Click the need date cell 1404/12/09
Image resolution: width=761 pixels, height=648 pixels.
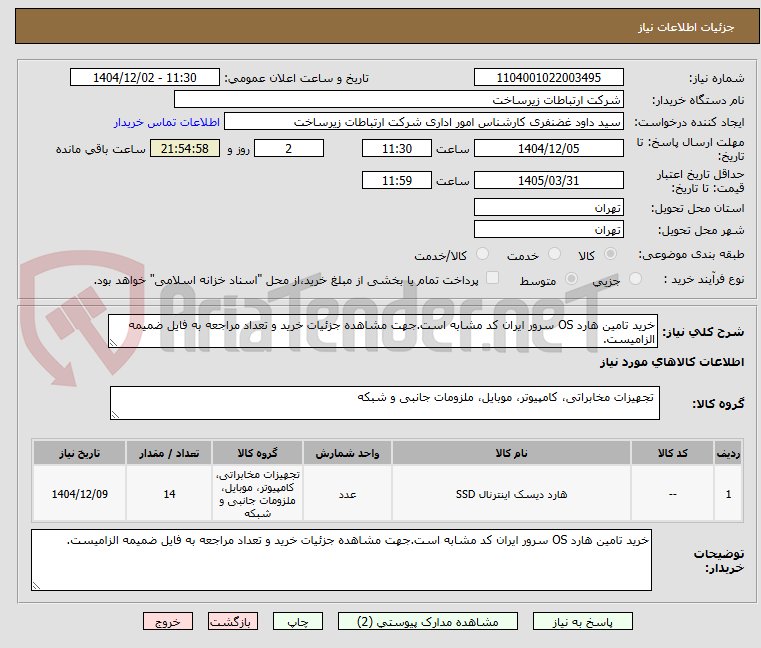click(80, 494)
